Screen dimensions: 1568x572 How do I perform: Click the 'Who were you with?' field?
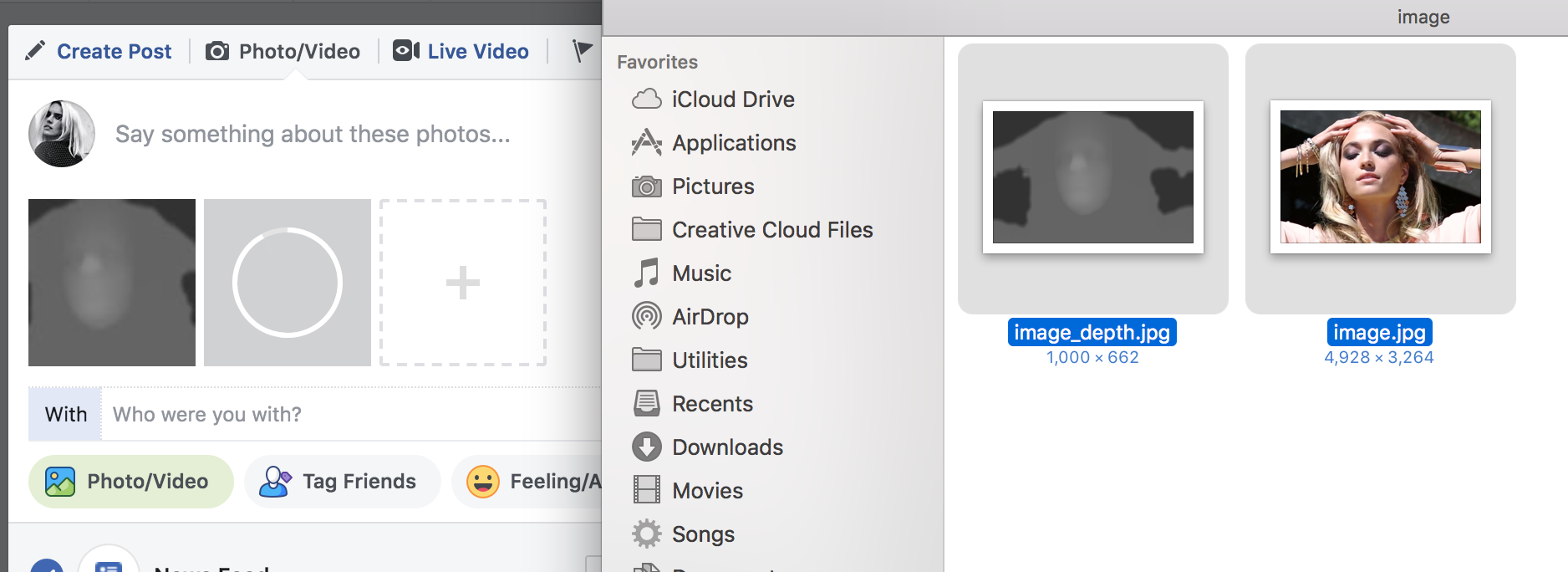pyautogui.click(x=351, y=414)
